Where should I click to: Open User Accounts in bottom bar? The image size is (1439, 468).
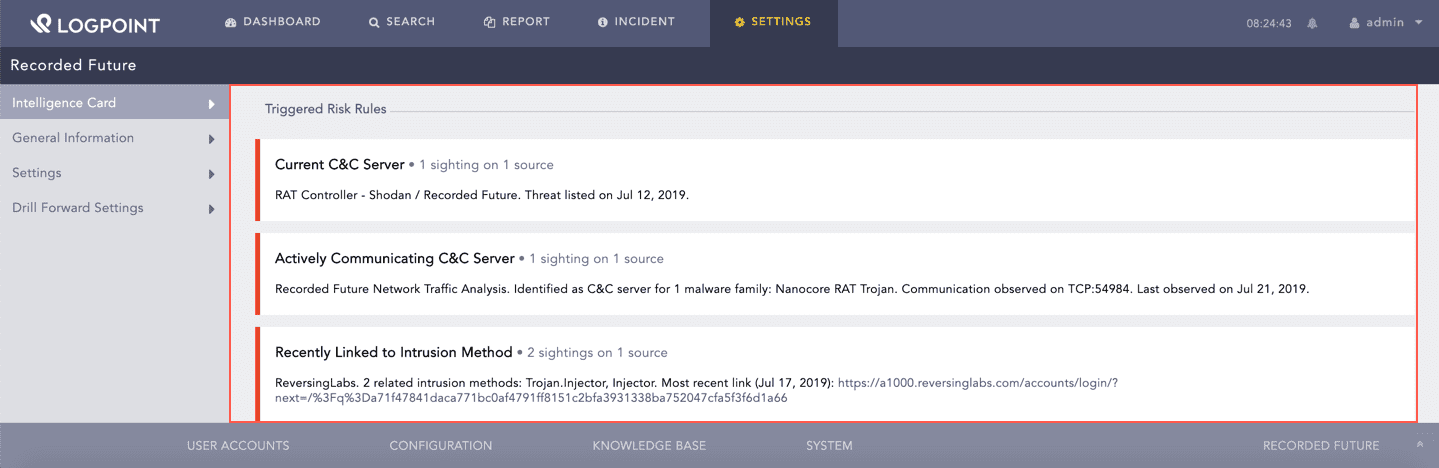(x=238, y=446)
